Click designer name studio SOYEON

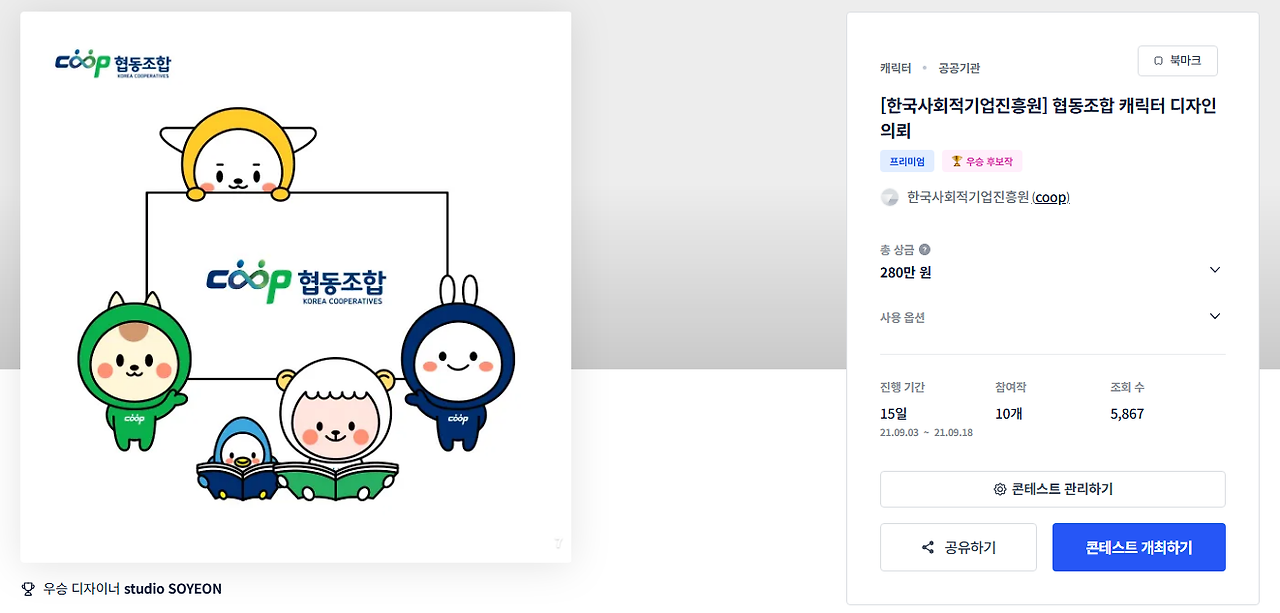(x=173, y=589)
